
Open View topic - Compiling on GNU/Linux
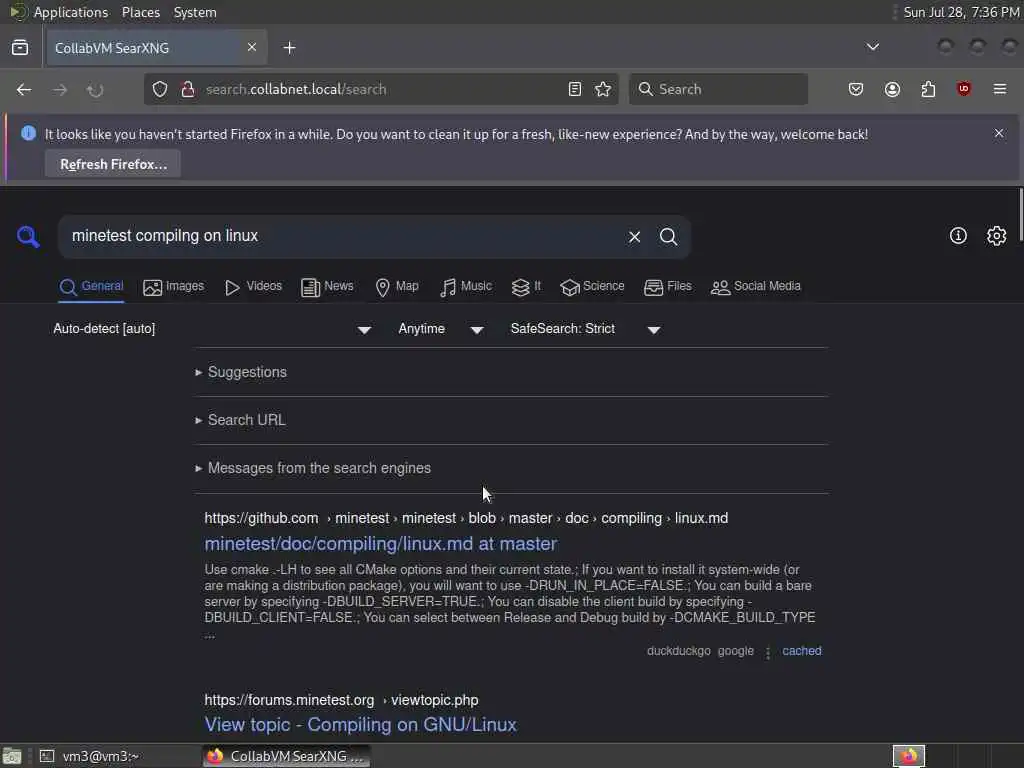(x=360, y=724)
